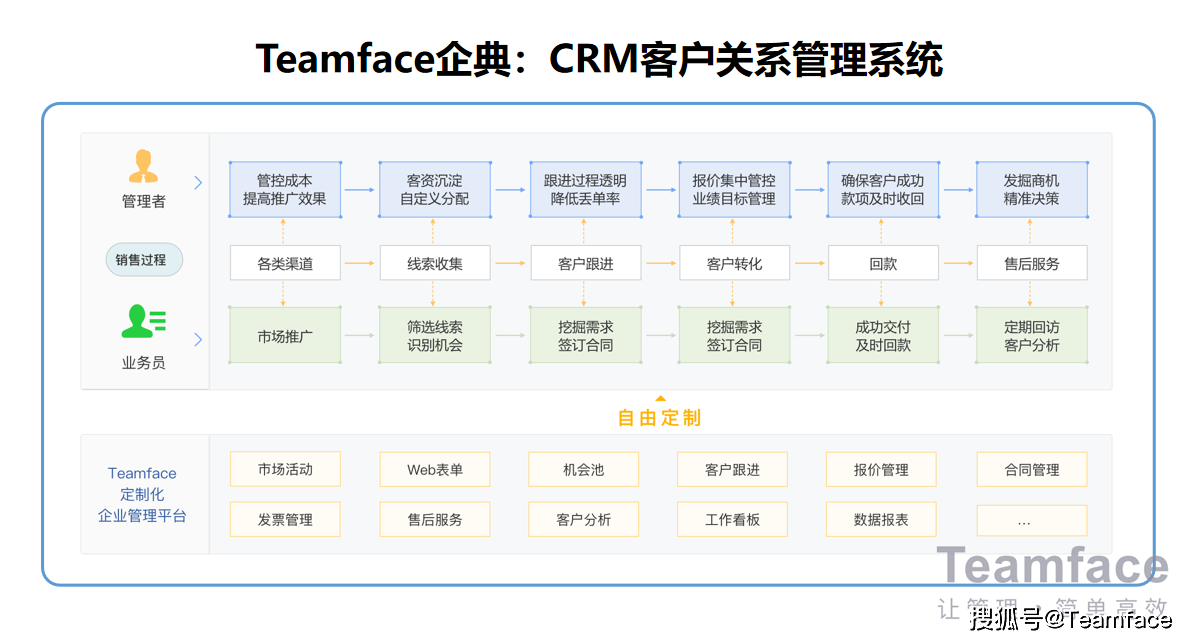Open the 发票管理 module
This screenshot has width=1198, height=644.
pos(285,519)
